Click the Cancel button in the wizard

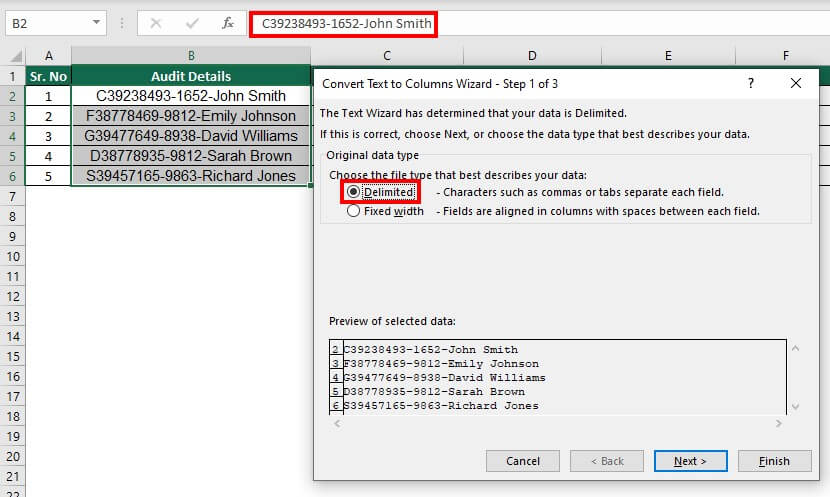click(522, 461)
